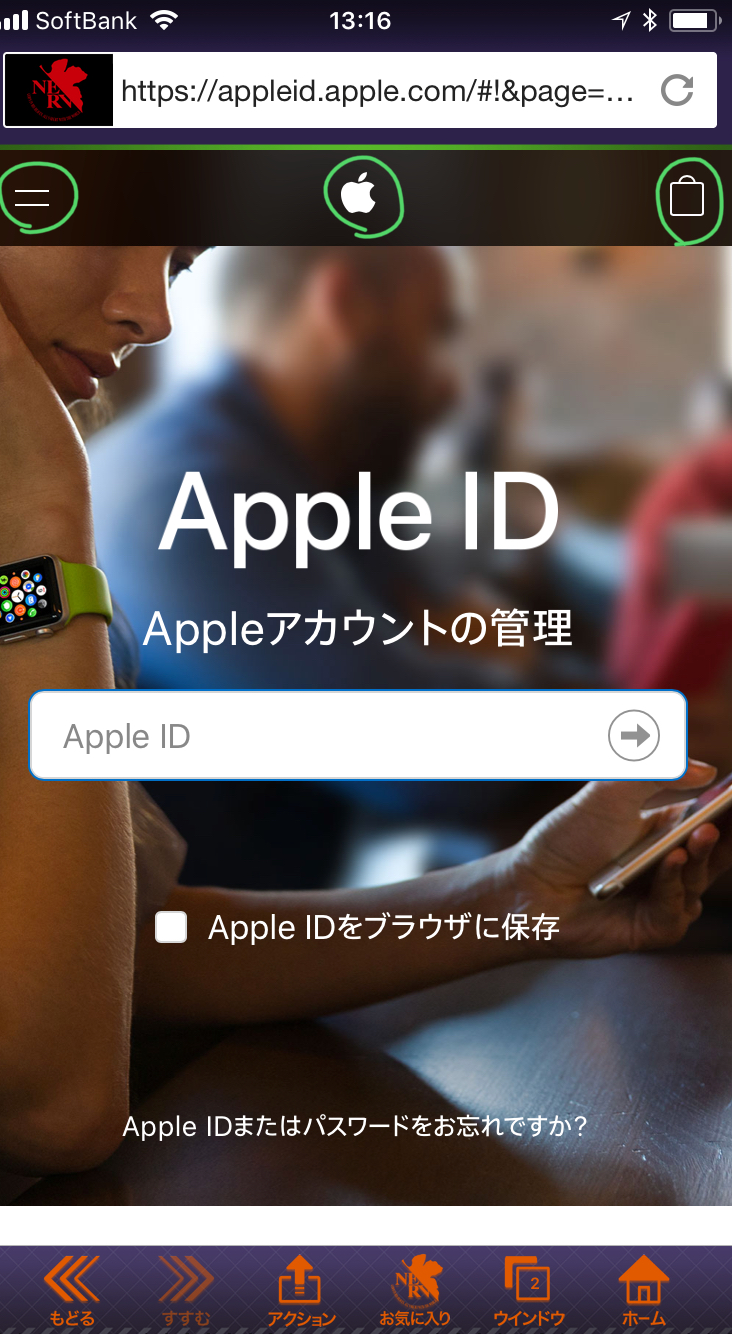Tap the Apple logo icon
The width and height of the screenshot is (732, 1334).
[x=358, y=196]
